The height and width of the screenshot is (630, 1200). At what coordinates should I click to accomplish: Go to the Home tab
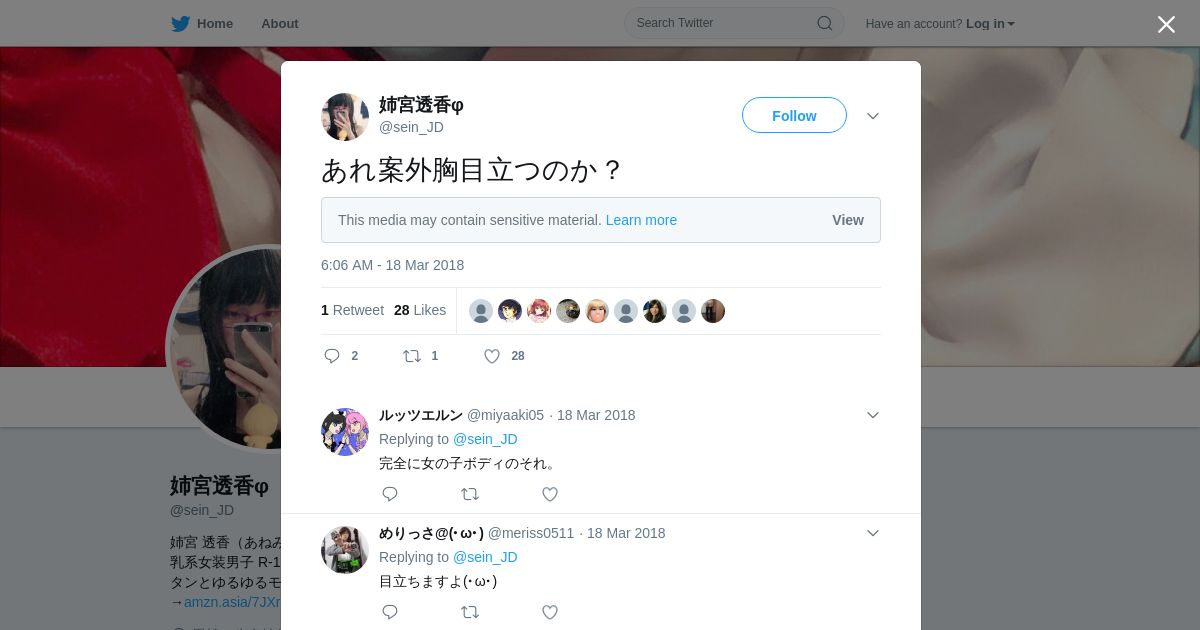[202, 23]
